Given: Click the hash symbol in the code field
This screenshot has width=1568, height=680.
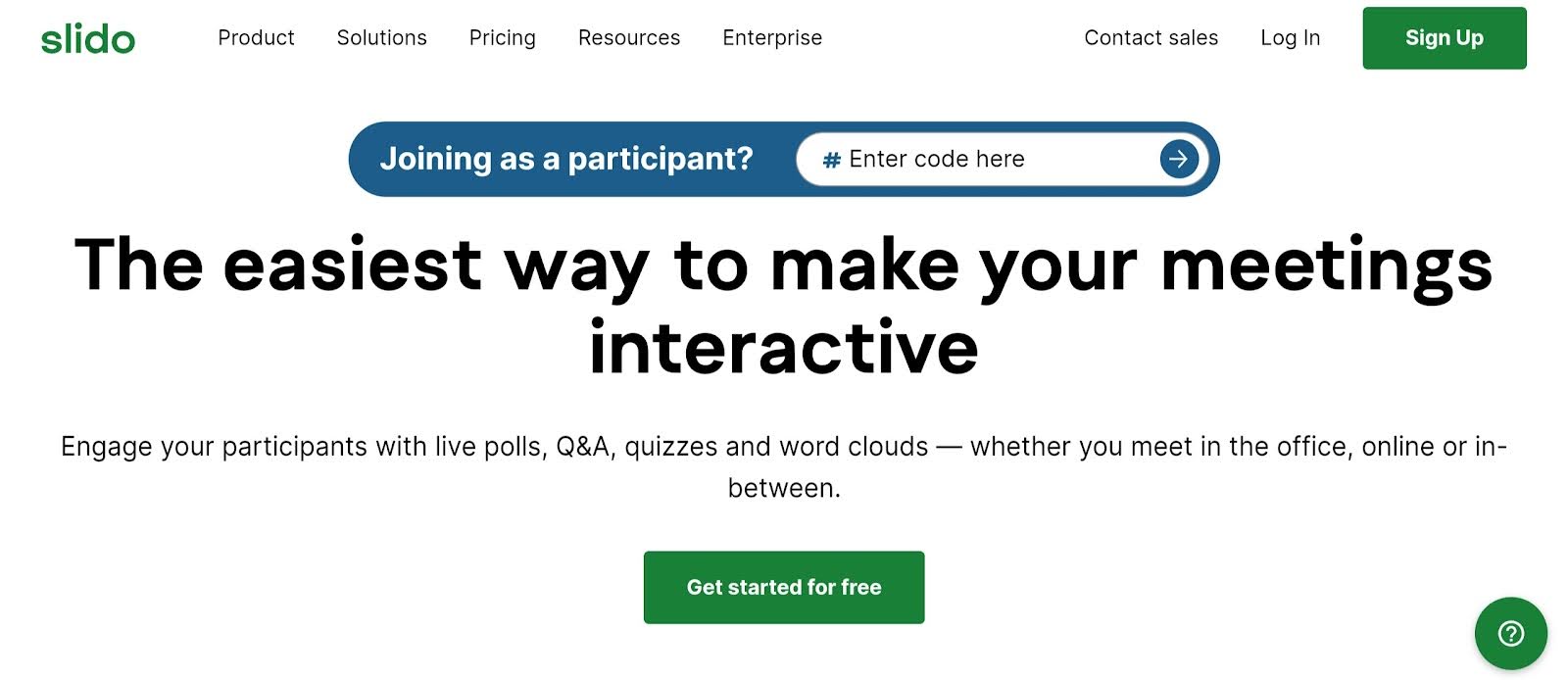Looking at the screenshot, I should 832,160.
